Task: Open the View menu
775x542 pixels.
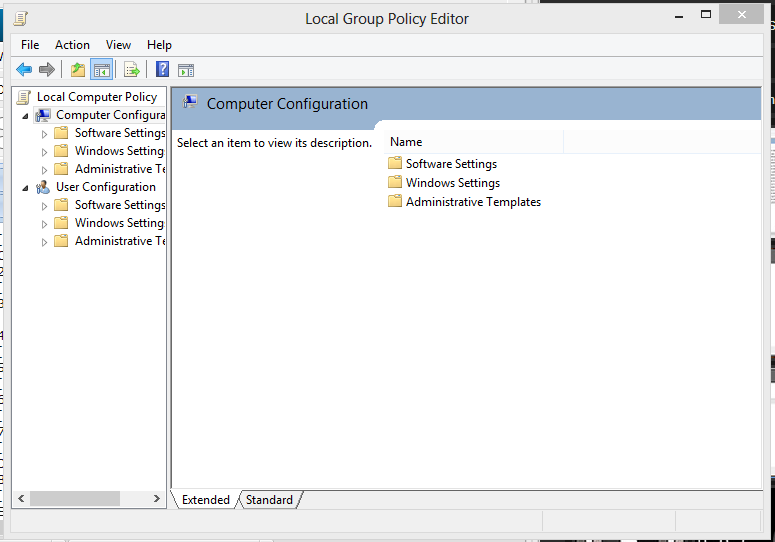Action: point(118,45)
